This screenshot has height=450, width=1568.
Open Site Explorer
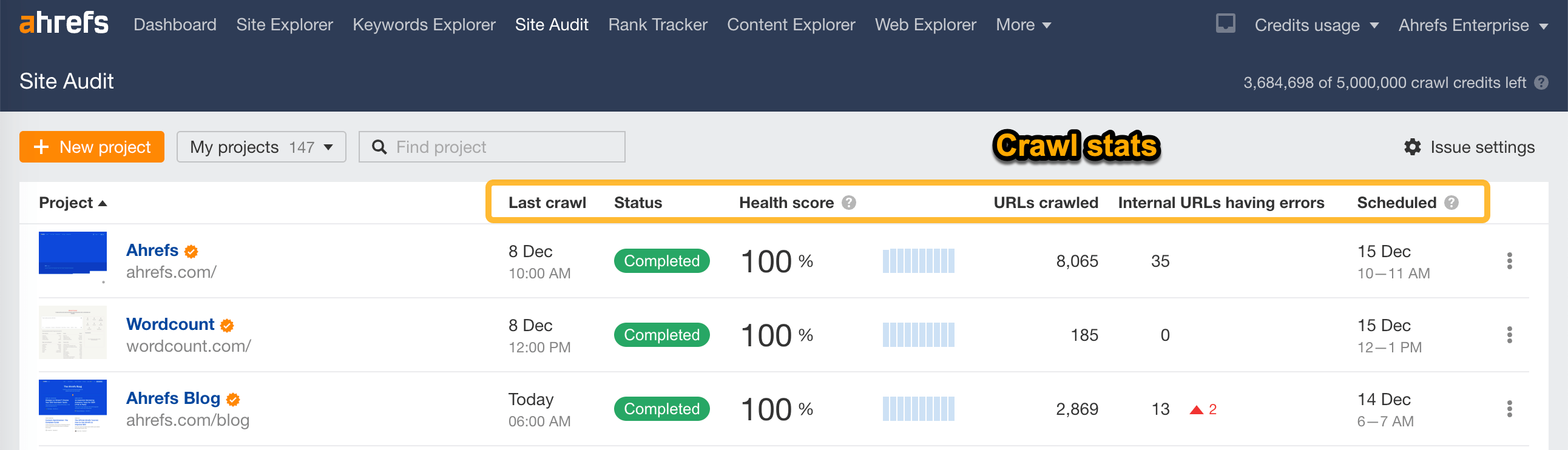(x=284, y=25)
